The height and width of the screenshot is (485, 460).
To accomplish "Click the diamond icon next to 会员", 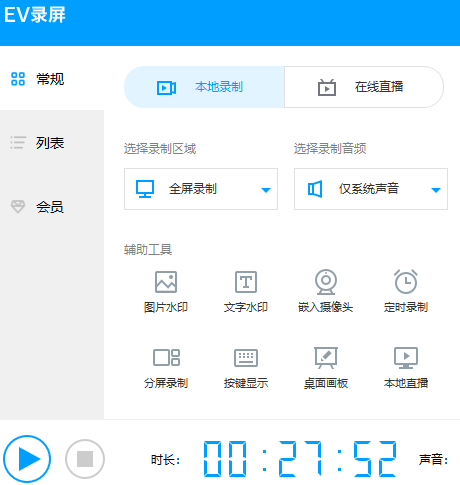I will 18,207.
